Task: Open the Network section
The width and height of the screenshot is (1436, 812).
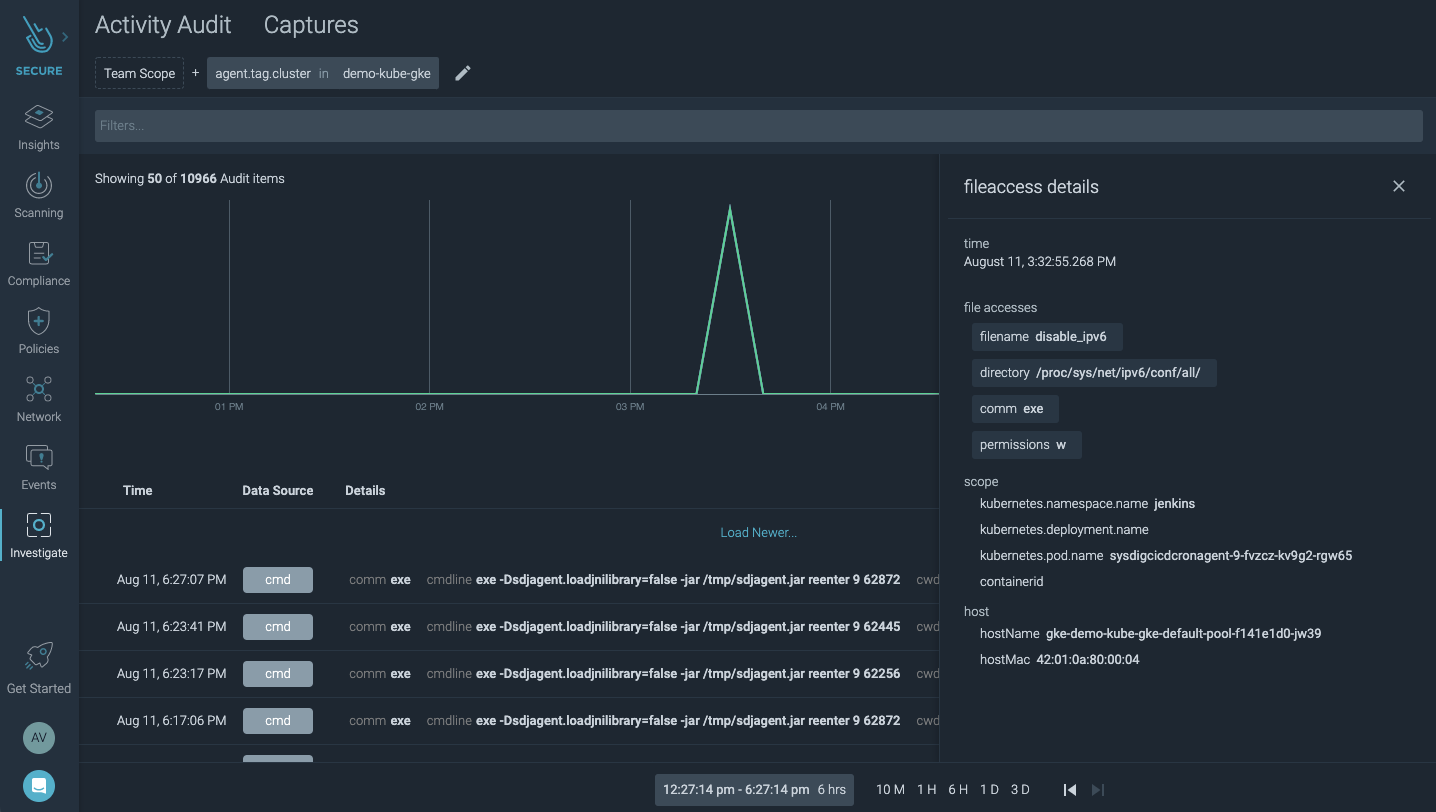Action: point(39,400)
